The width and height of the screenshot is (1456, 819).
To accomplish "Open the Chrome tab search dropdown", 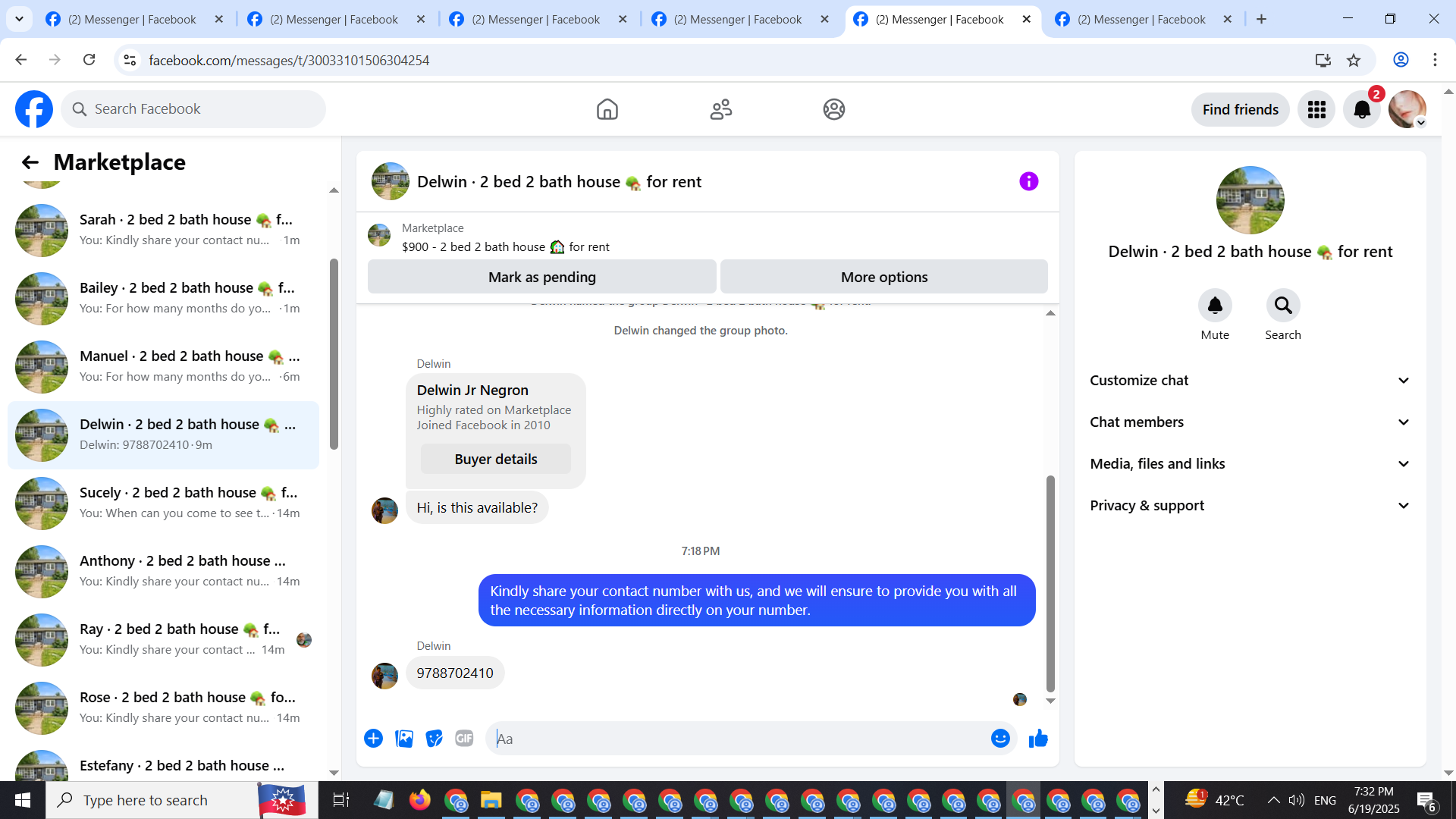I will click(x=19, y=19).
